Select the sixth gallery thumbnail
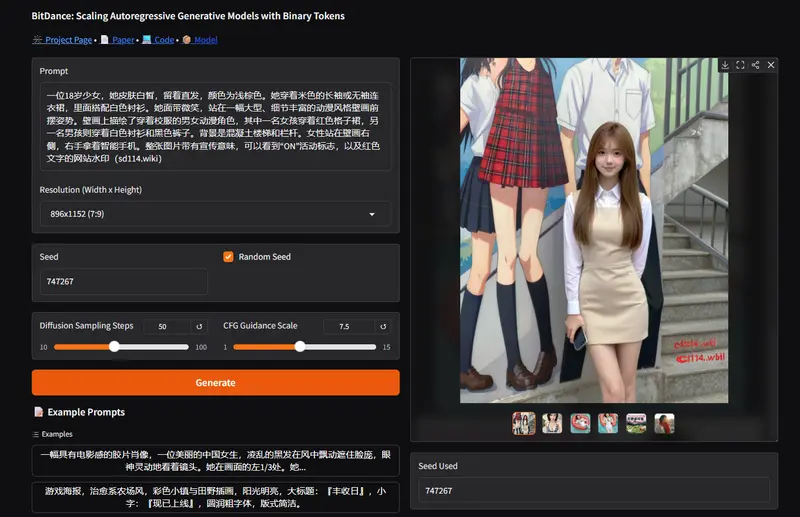The width and height of the screenshot is (800, 517). pyautogui.click(x=664, y=424)
